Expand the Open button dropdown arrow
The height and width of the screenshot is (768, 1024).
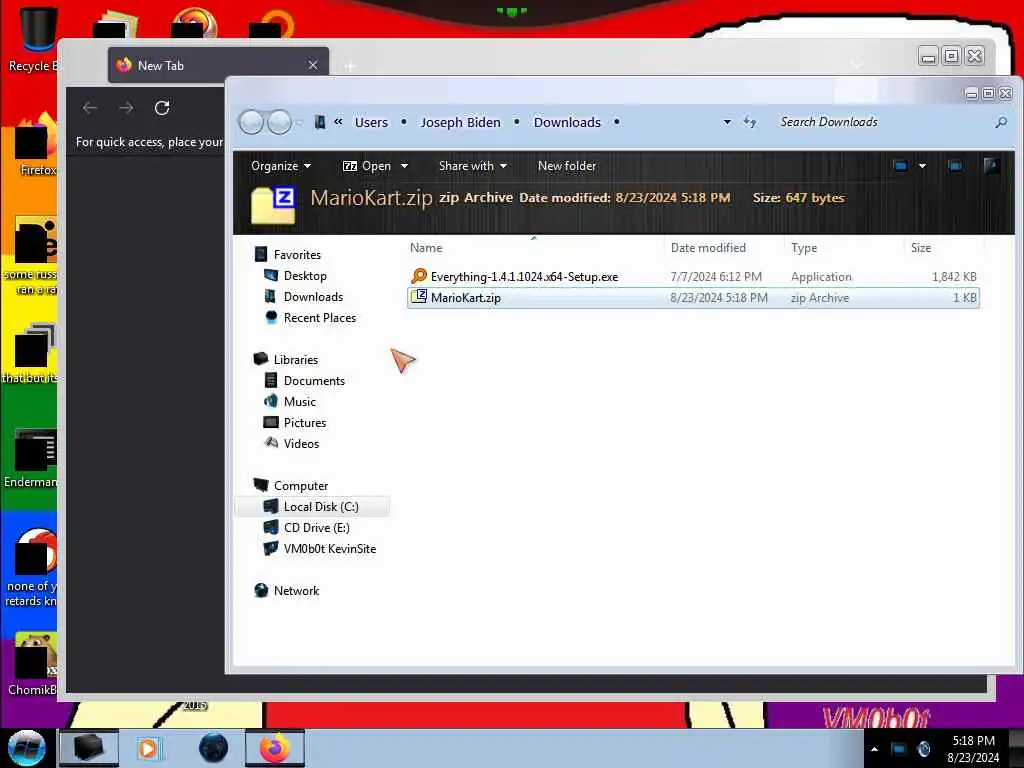pos(404,166)
